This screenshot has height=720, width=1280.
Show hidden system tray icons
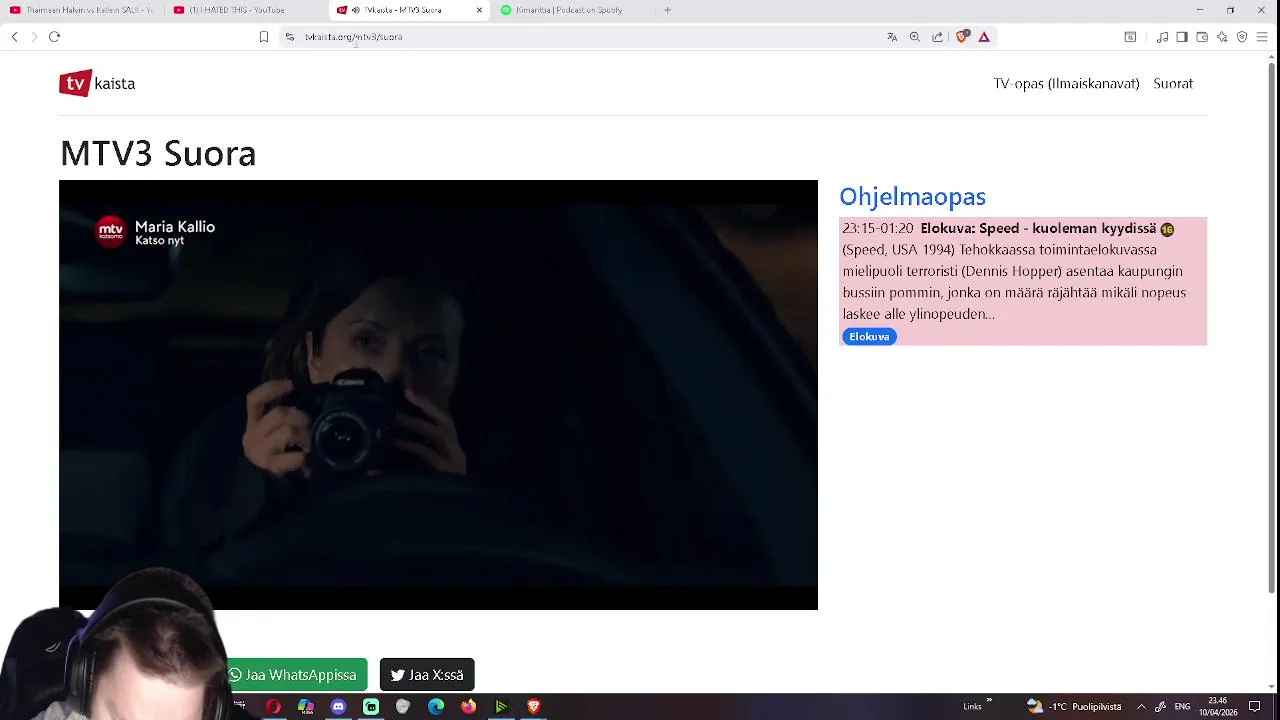click(x=1141, y=707)
